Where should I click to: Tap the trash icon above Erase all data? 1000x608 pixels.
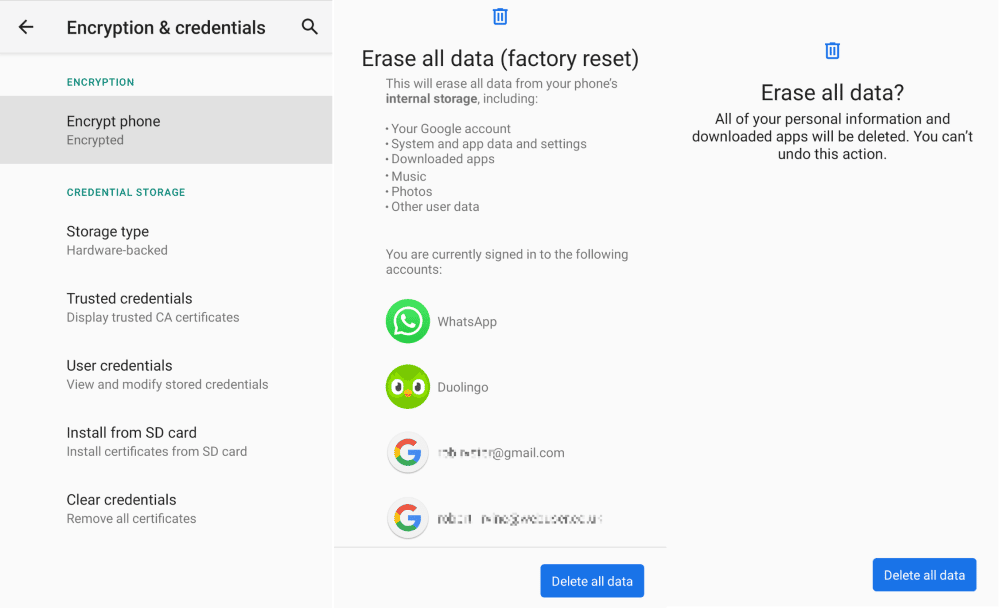[x=499, y=16]
